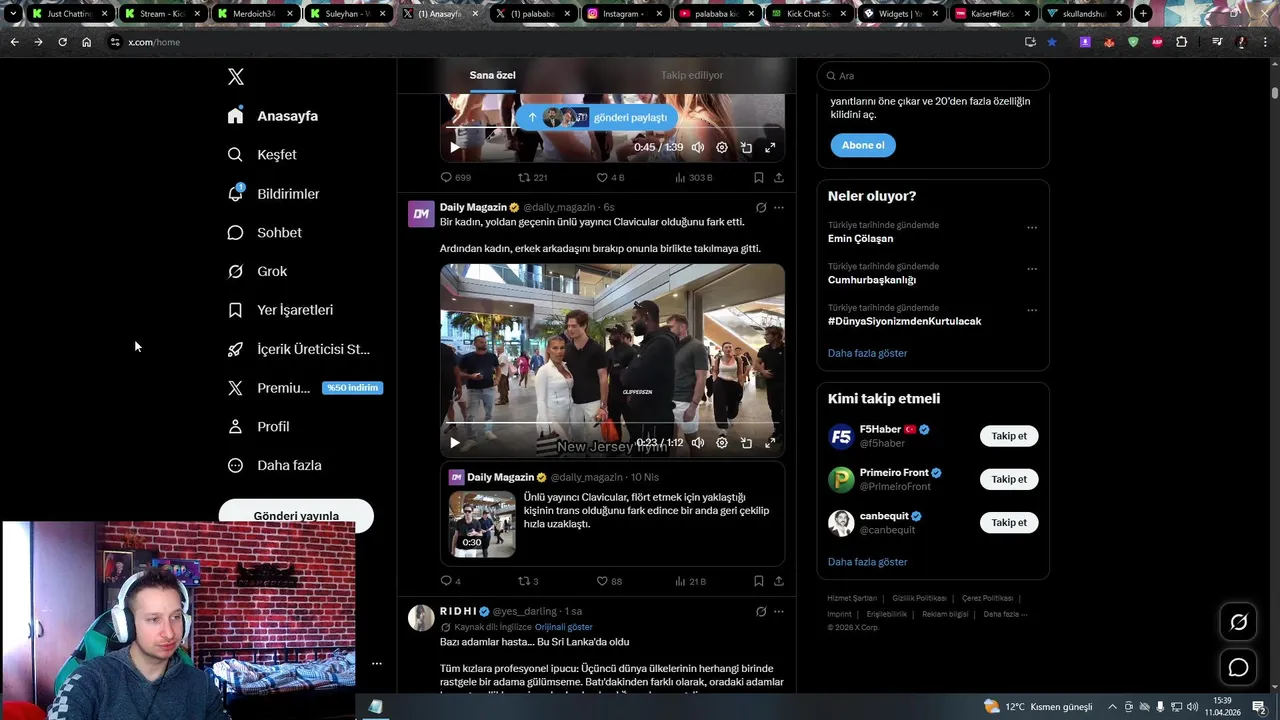Switch to Sana özel tab
1280x720 pixels.
tap(493, 75)
